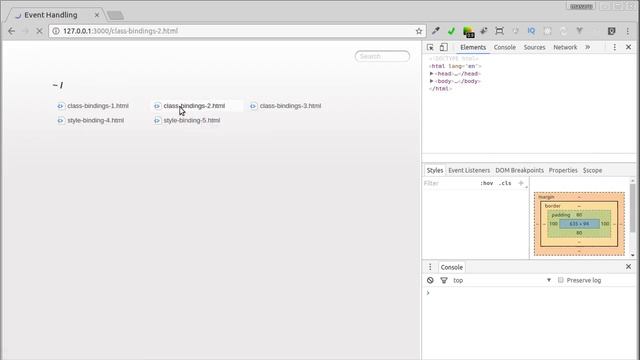Open the DOM Breakpoints tab
Image resolution: width=640 pixels, height=360 pixels.
coord(519,170)
